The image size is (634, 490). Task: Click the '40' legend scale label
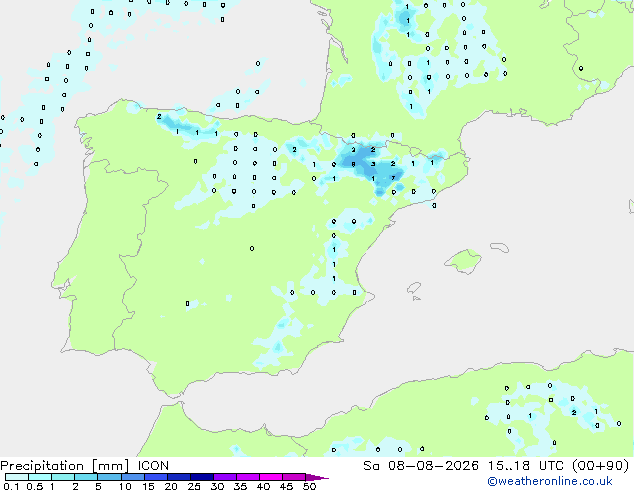[263, 486]
